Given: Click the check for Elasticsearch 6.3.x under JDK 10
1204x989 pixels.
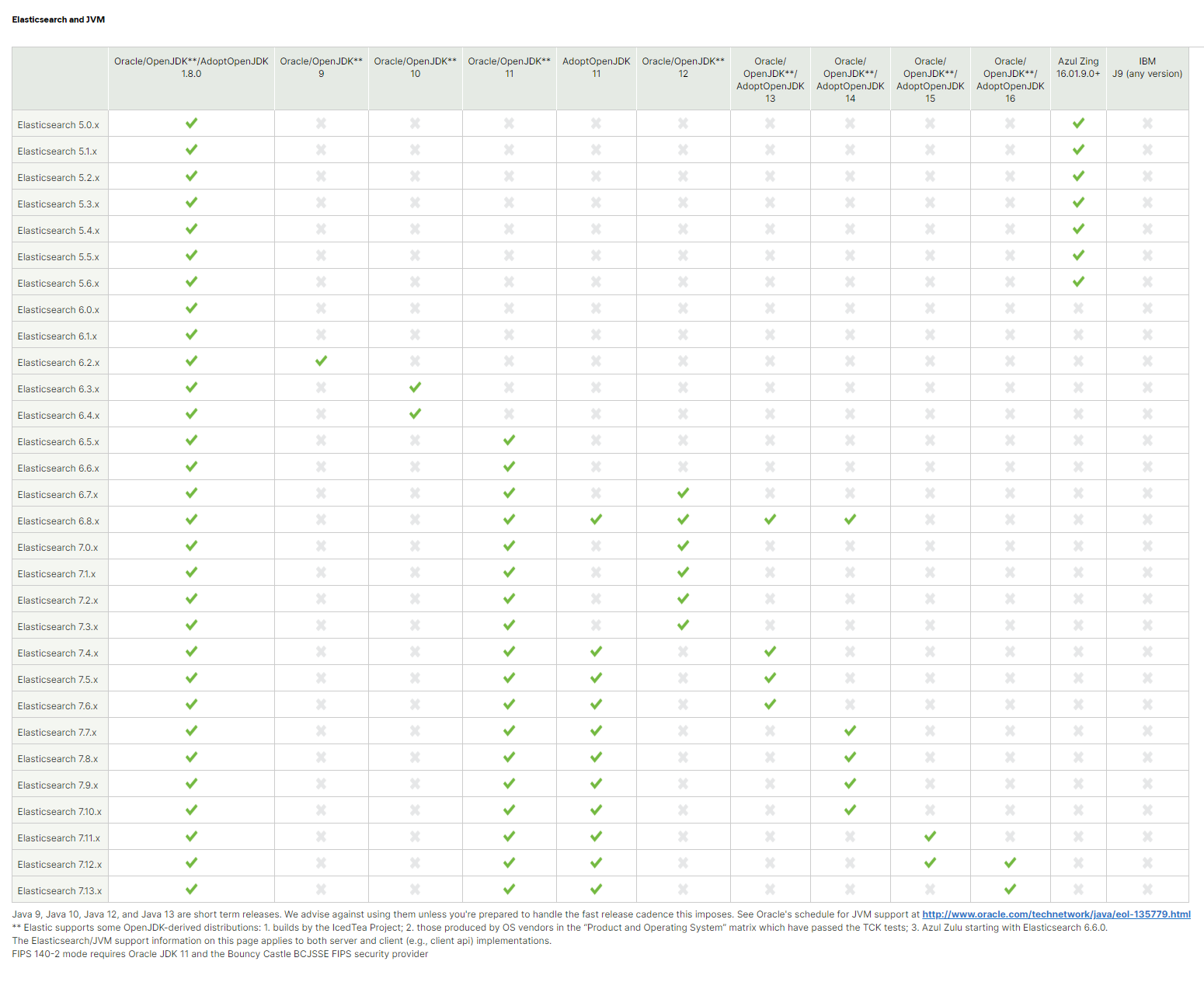Looking at the screenshot, I should [x=415, y=387].
